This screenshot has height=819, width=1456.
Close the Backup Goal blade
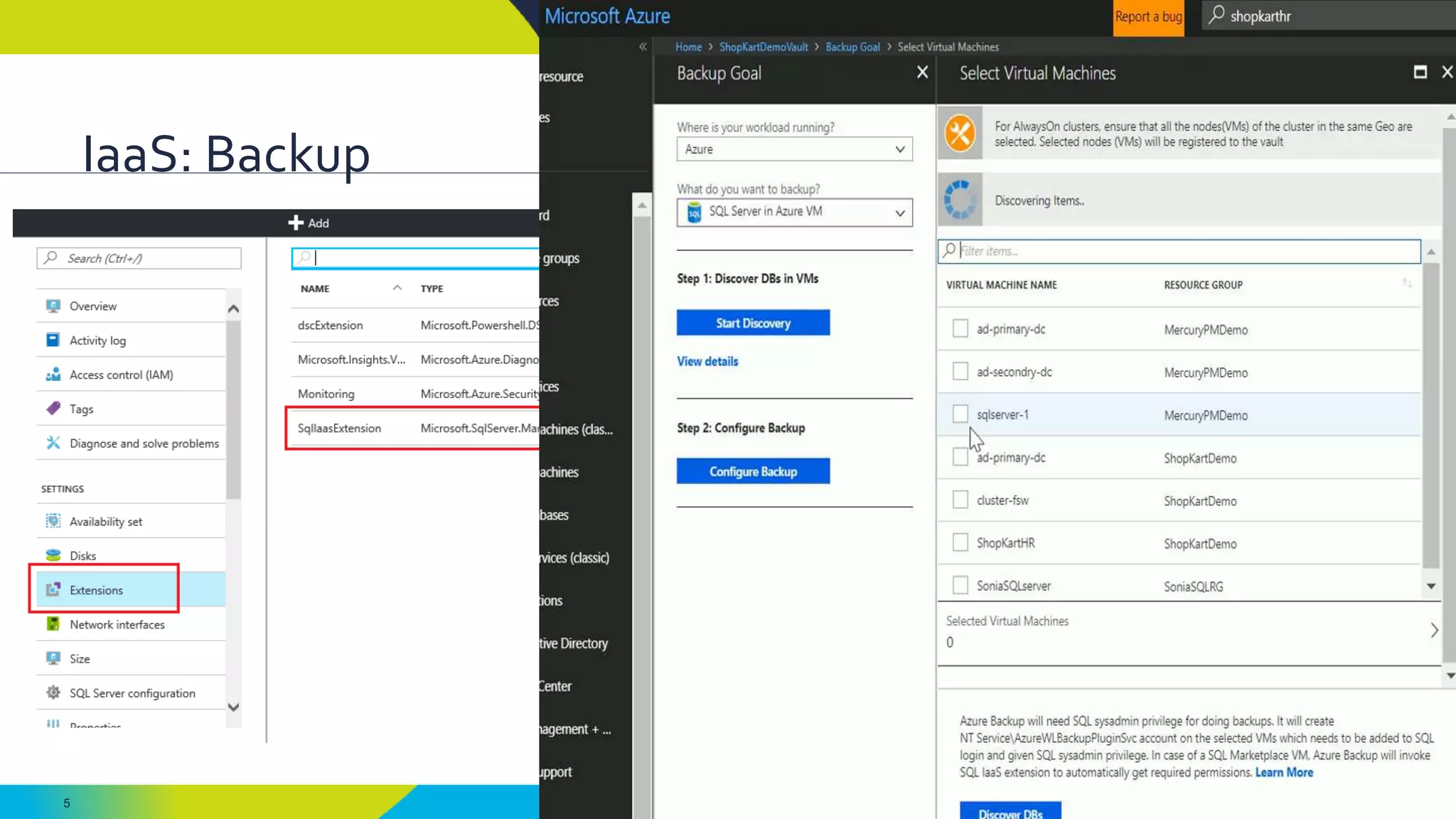click(x=922, y=72)
